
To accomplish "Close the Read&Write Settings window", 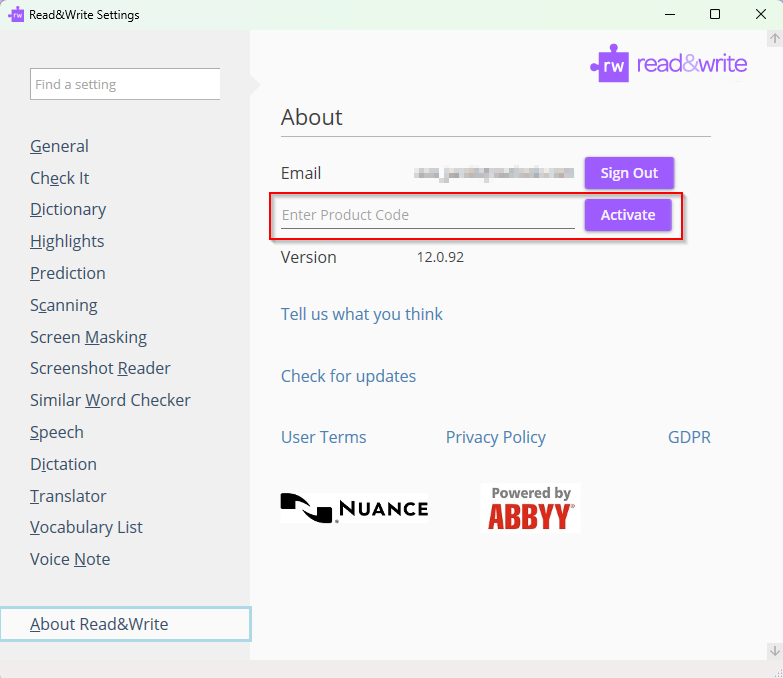I will 761,14.
